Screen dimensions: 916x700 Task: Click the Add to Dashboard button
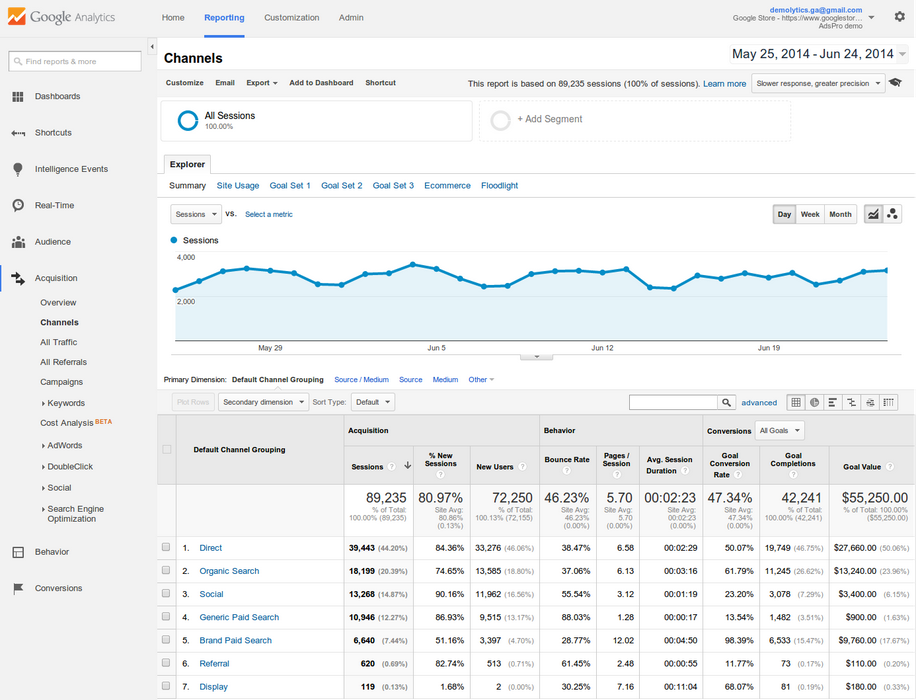(x=321, y=83)
